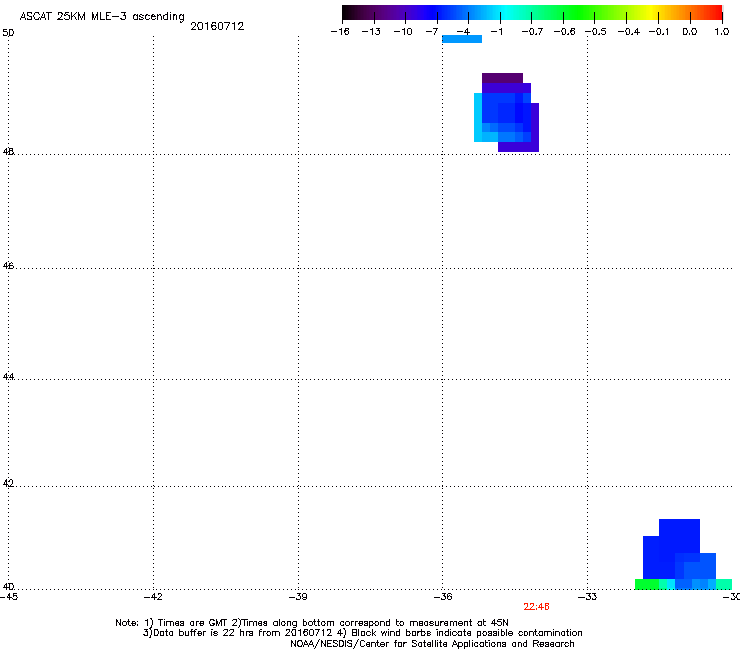
Task: Click the cyan section of the color bar
Action: point(503,12)
